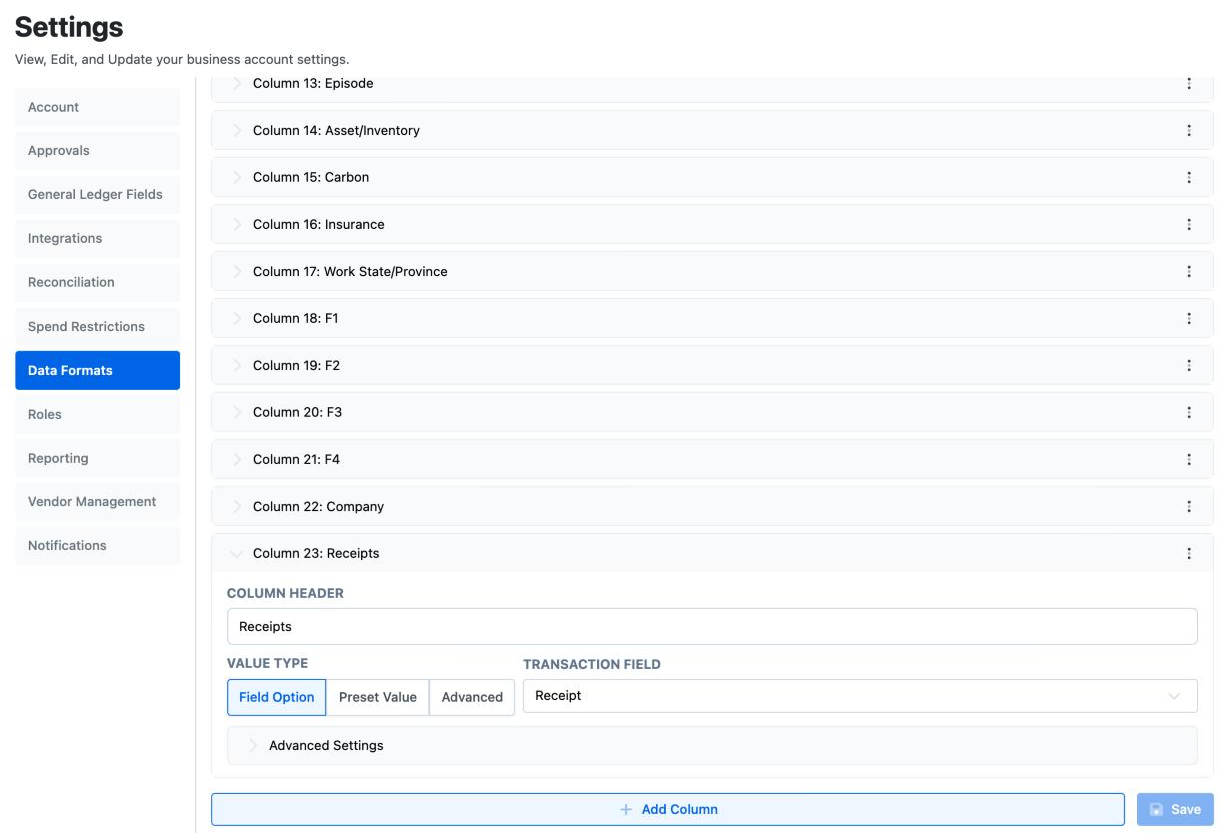Open Vendor Management settings

(x=97, y=502)
